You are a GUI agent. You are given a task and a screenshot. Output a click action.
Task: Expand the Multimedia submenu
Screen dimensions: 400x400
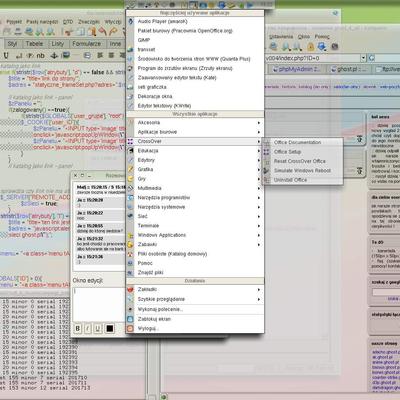195,188
